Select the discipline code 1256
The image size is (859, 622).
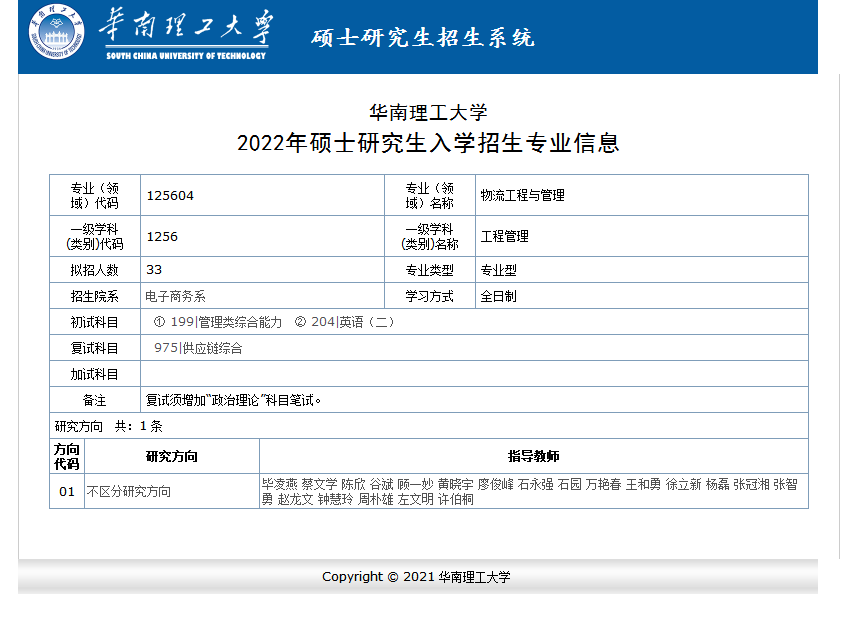(162, 236)
